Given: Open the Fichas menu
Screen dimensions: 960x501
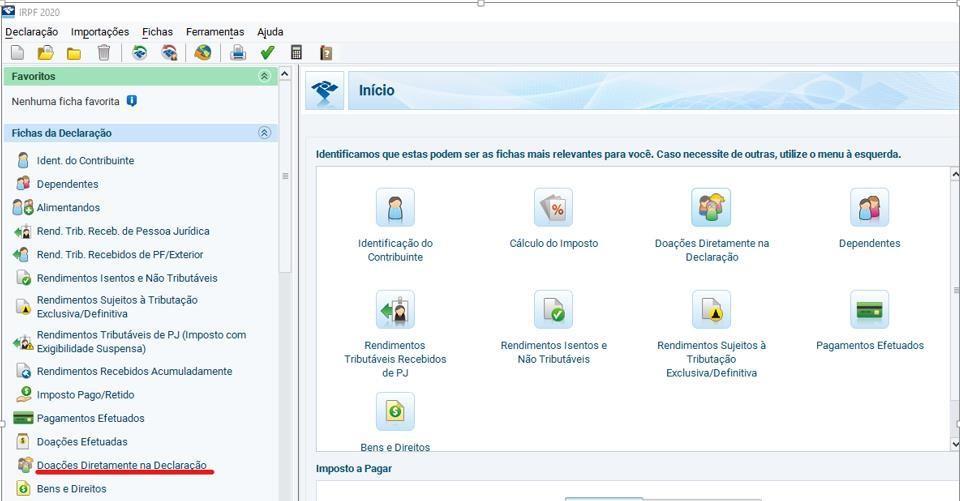Looking at the screenshot, I should [157, 32].
